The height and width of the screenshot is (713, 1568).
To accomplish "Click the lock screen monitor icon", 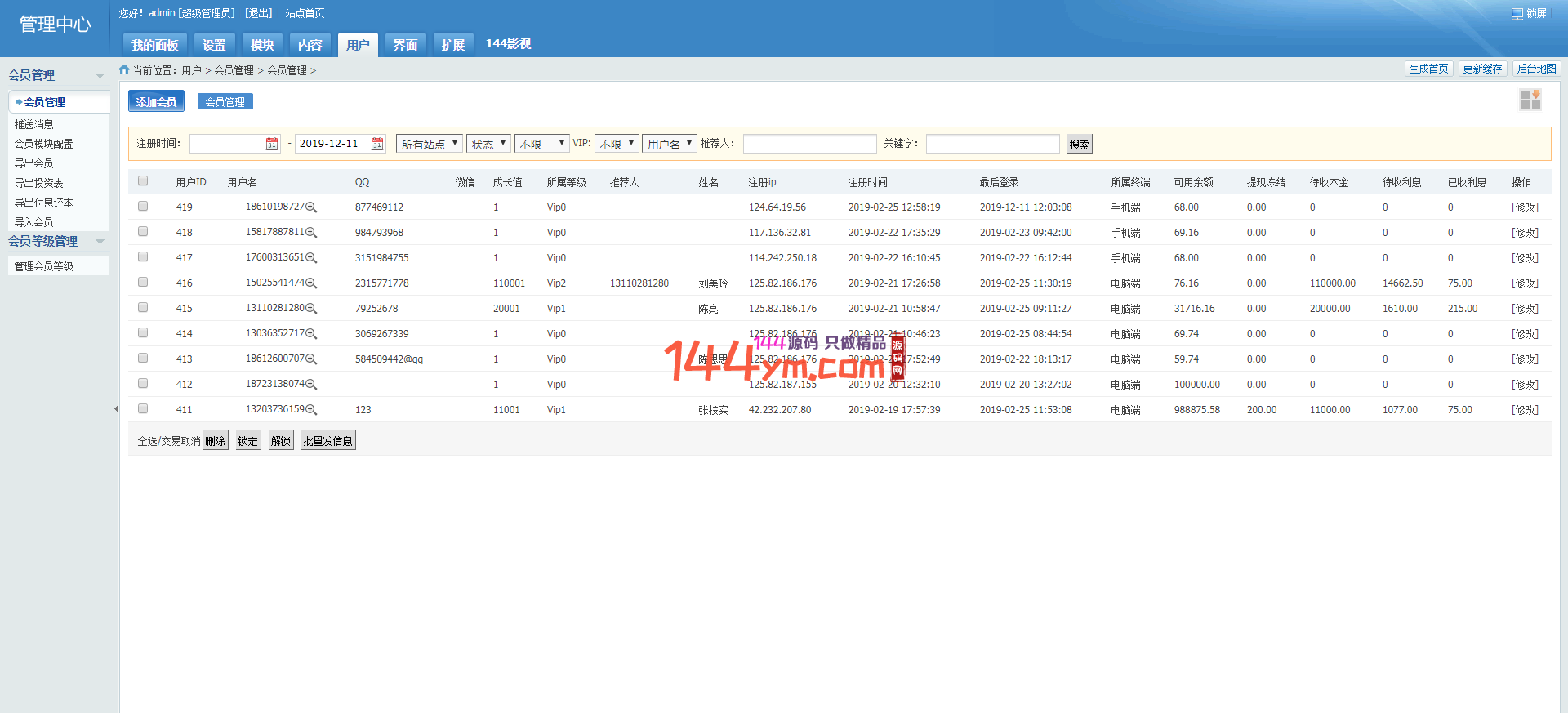I will (1517, 14).
